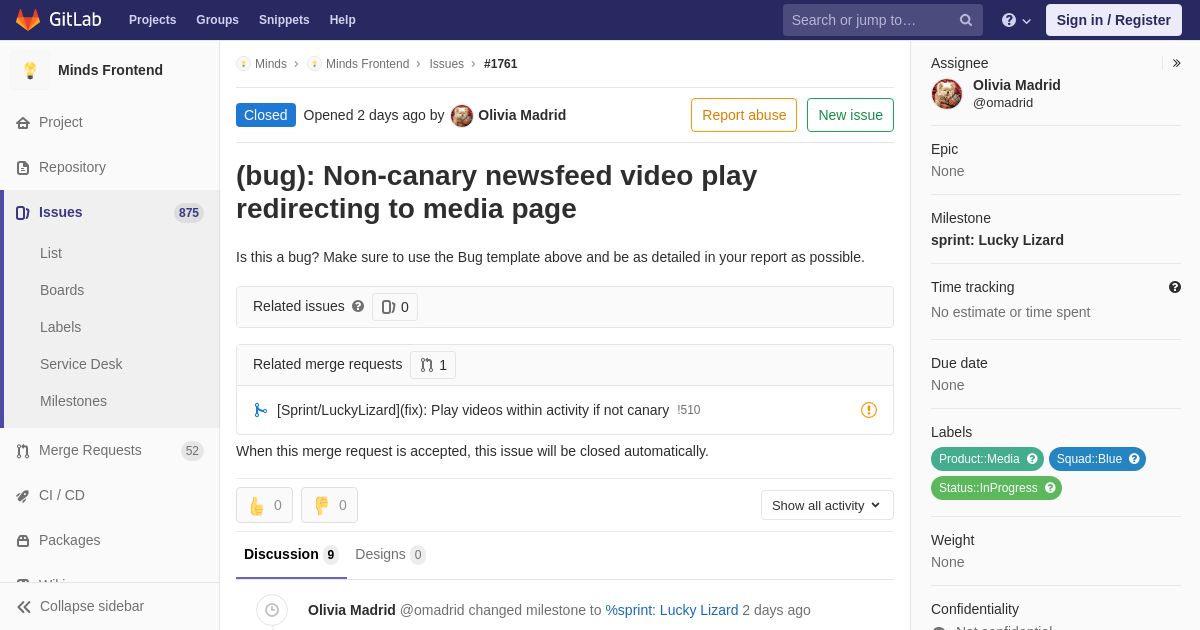The height and width of the screenshot is (630, 1200).
Task: Open the Groups menu in navbar
Action: pyautogui.click(x=217, y=20)
